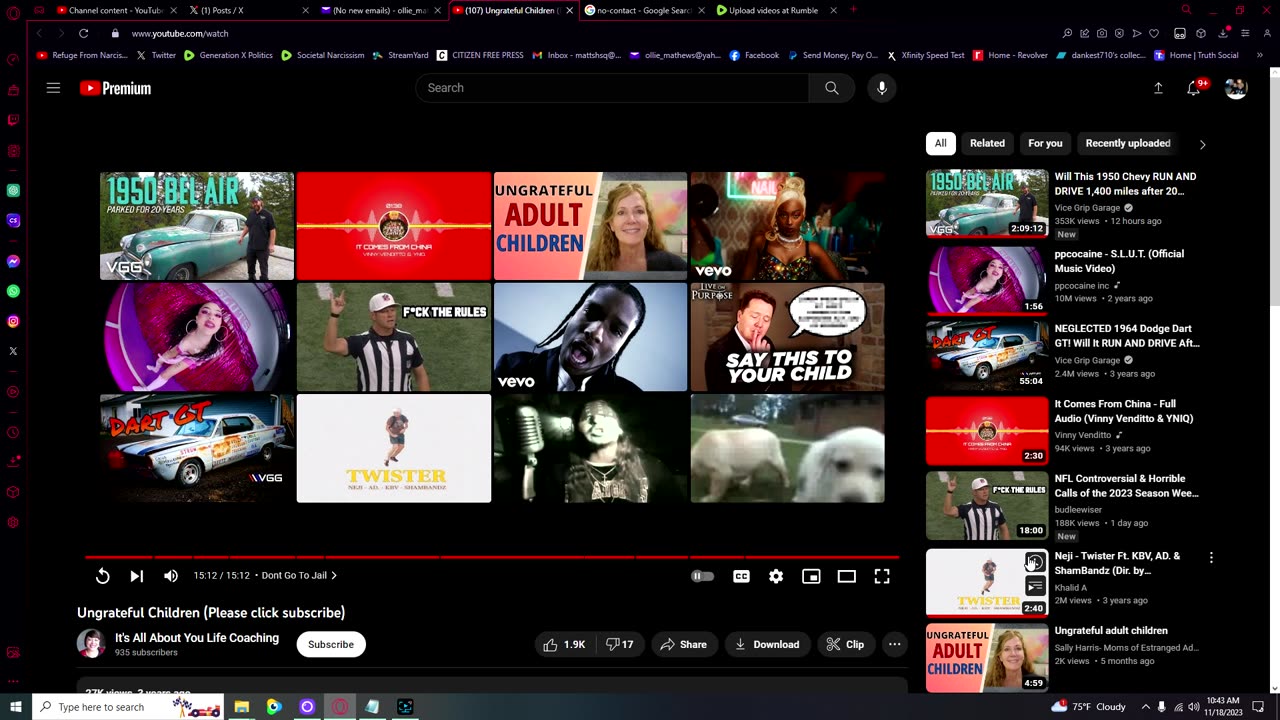This screenshot has width=1280, height=720.
Task: Show hidden bookmarks chevron
Action: pos(1258,55)
